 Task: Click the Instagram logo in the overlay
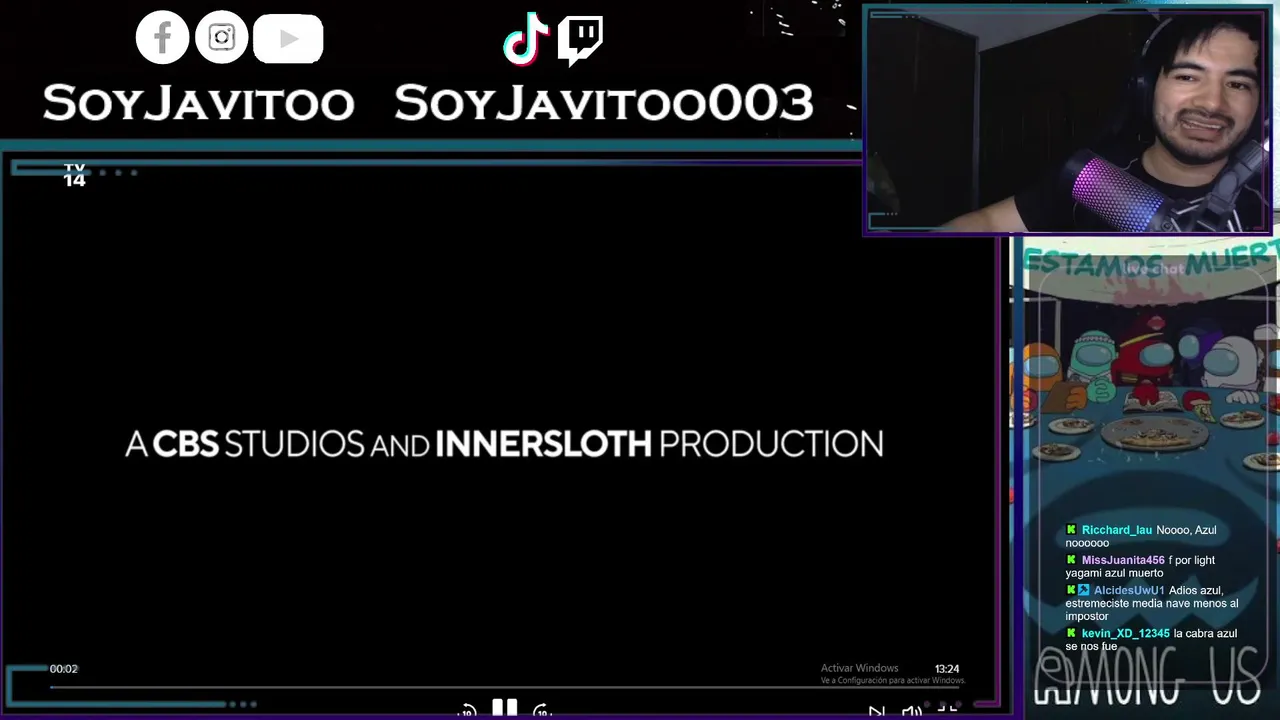[x=221, y=38]
